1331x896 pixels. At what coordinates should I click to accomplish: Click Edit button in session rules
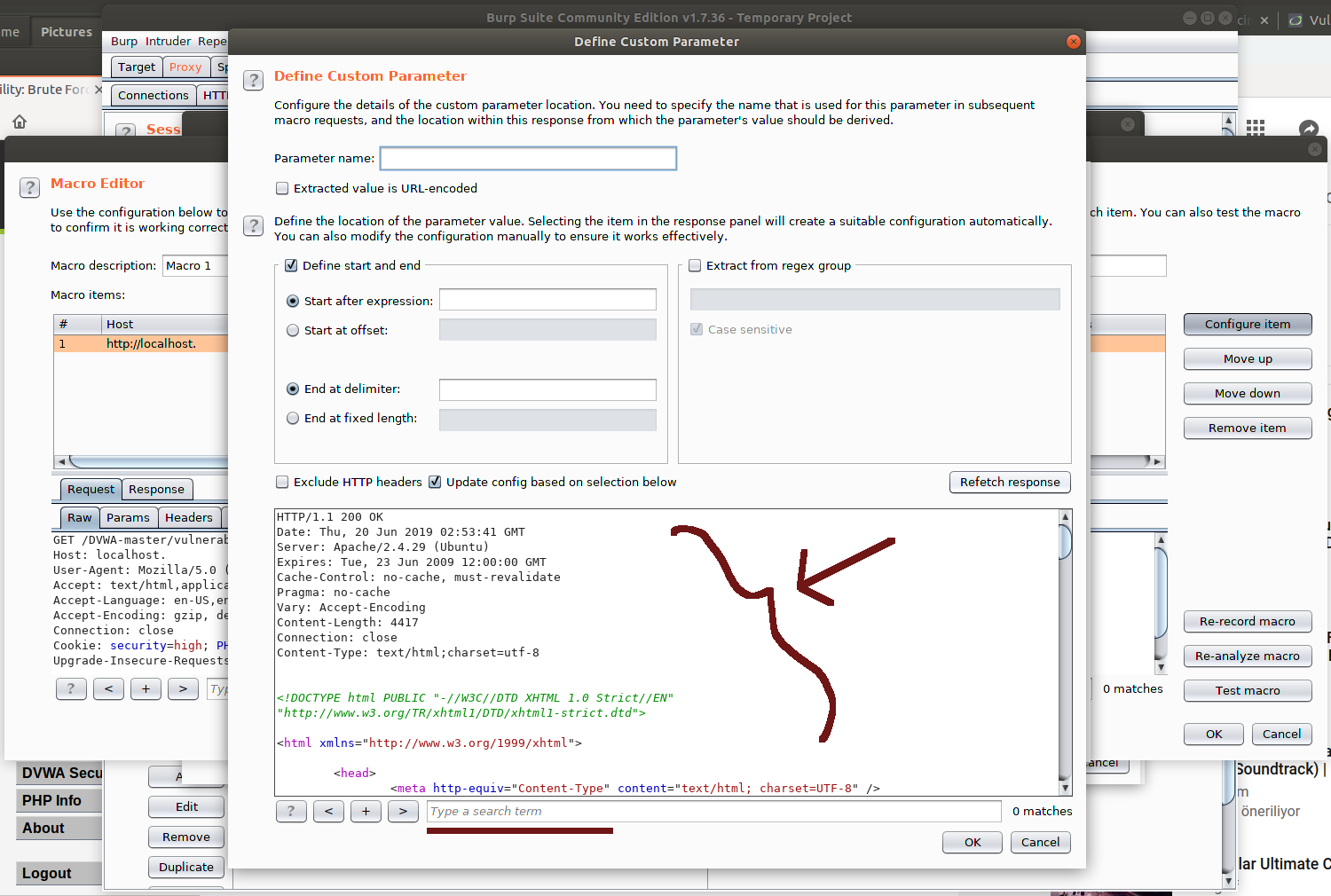[x=186, y=806]
